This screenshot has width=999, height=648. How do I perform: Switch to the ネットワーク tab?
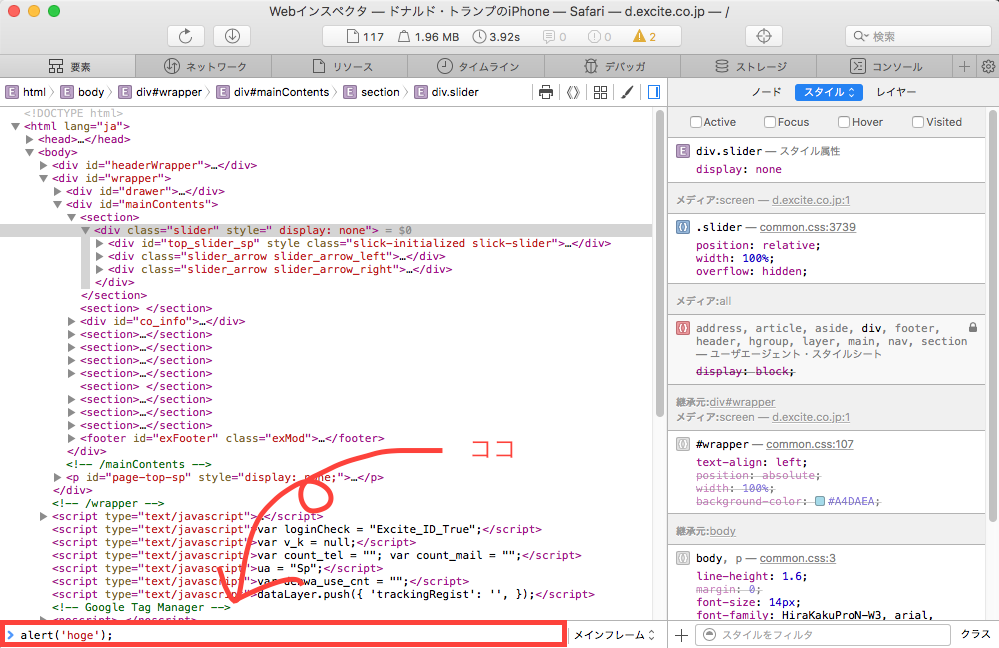click(204, 66)
